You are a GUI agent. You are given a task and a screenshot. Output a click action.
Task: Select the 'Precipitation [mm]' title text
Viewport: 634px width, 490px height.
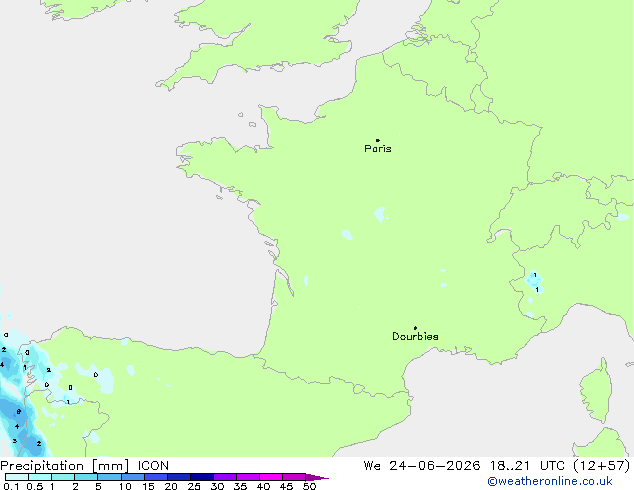click(x=65, y=466)
